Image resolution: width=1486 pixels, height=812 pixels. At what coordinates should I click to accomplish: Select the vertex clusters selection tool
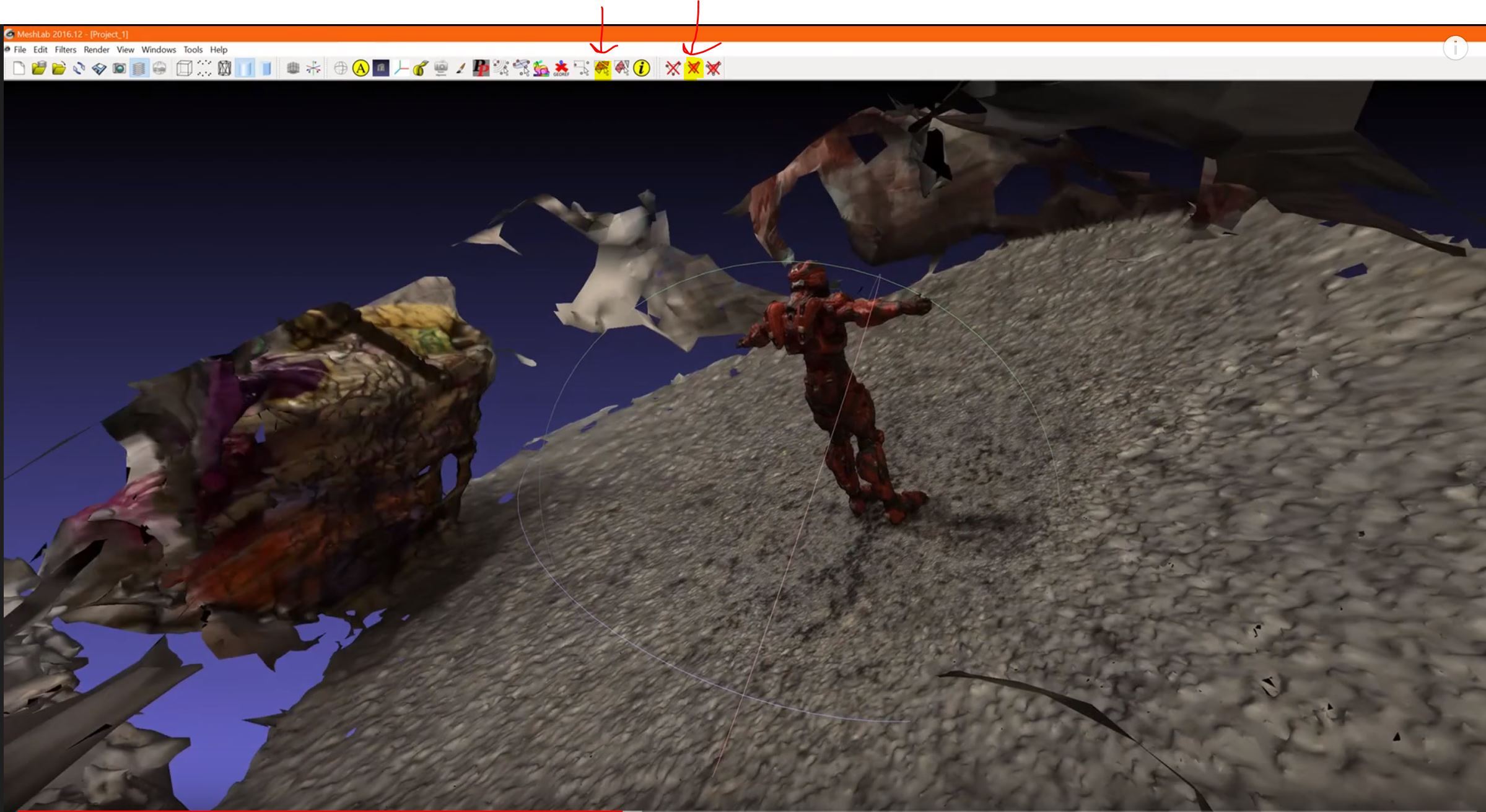(501, 68)
